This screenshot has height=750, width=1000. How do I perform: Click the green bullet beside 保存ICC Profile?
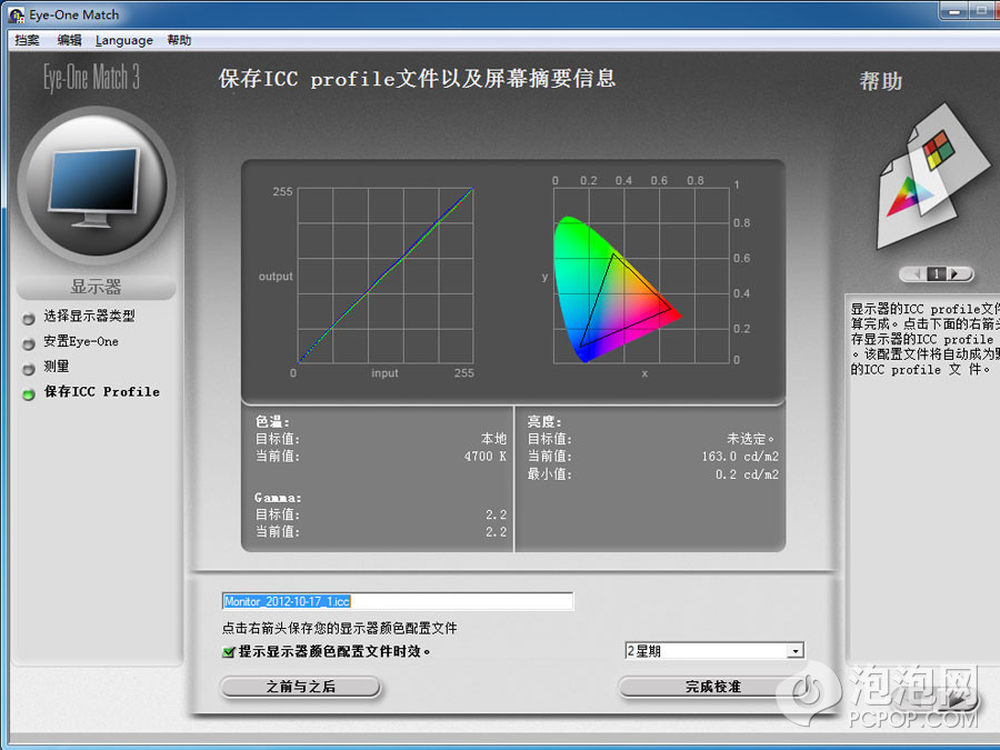click(28, 394)
